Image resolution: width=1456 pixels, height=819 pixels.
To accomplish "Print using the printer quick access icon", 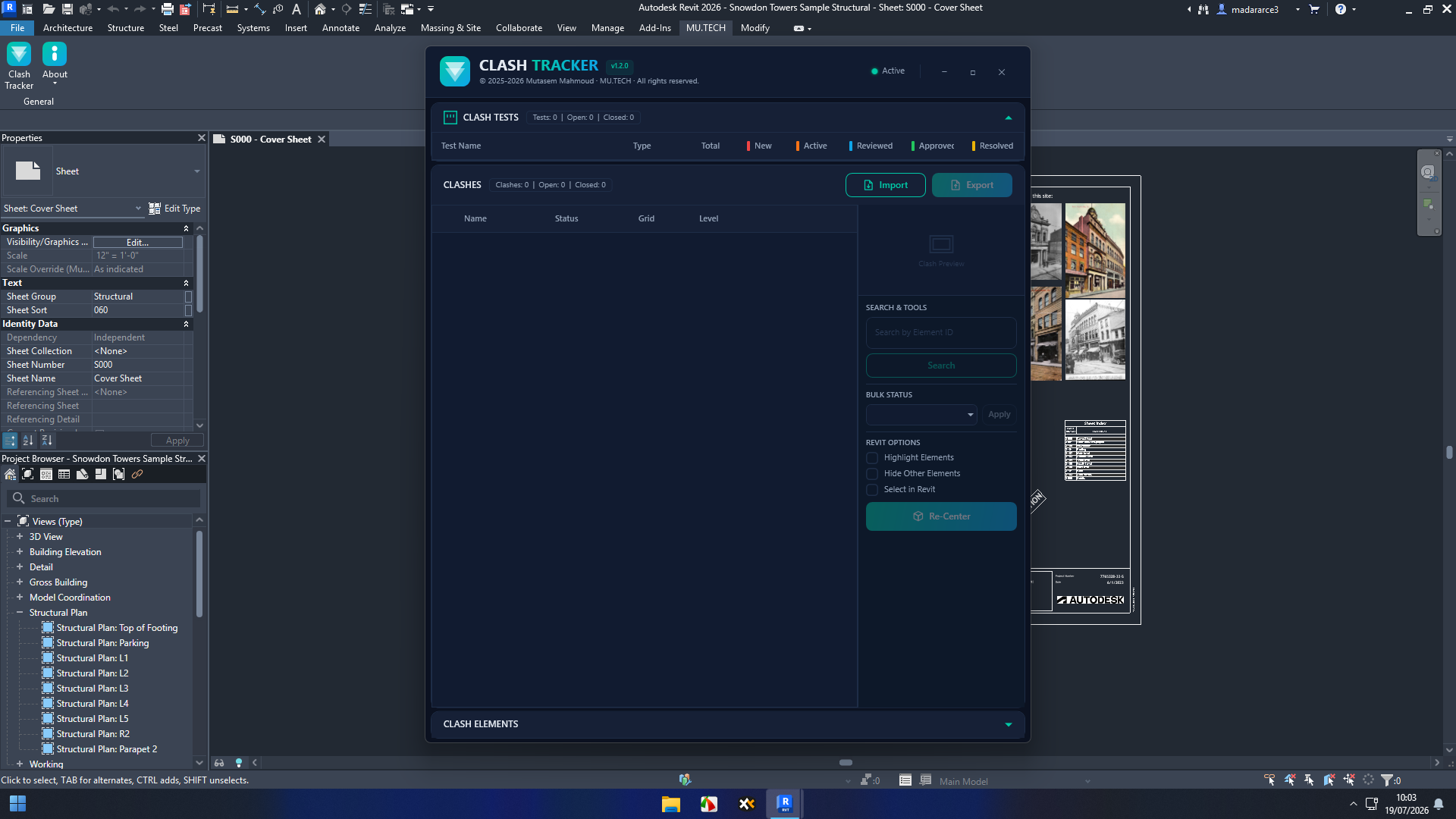I will [x=168, y=9].
